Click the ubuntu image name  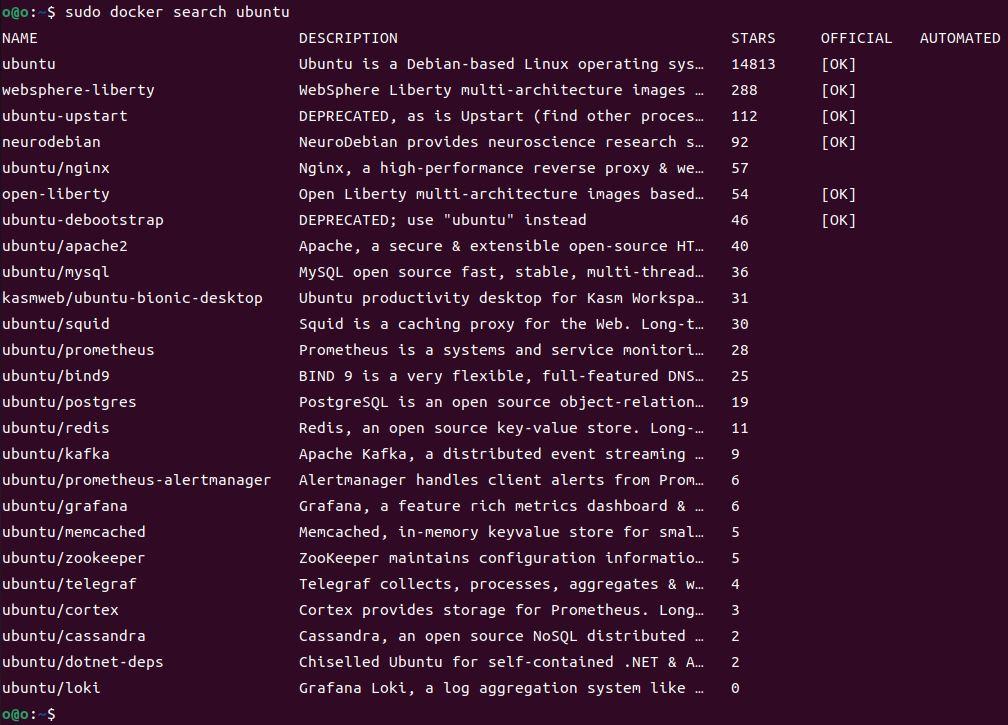point(29,64)
